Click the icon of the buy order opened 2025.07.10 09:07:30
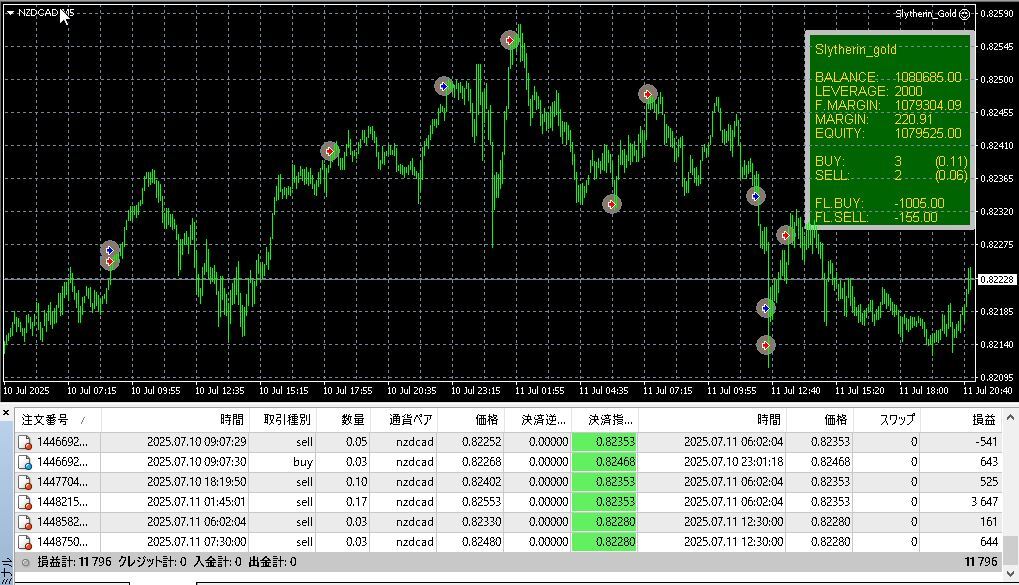 pyautogui.click(x=25, y=463)
